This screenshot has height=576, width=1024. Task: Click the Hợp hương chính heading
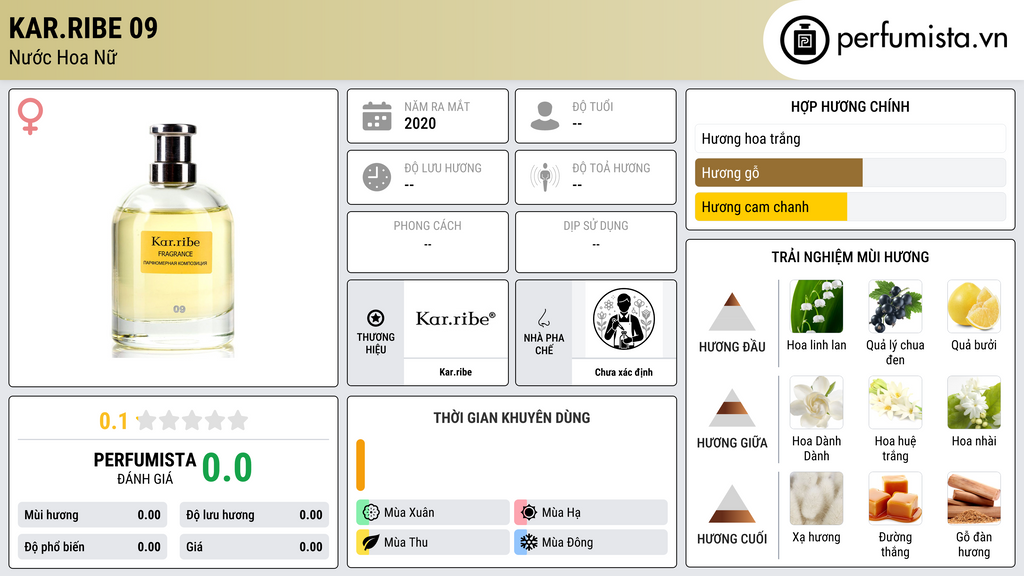pos(850,106)
